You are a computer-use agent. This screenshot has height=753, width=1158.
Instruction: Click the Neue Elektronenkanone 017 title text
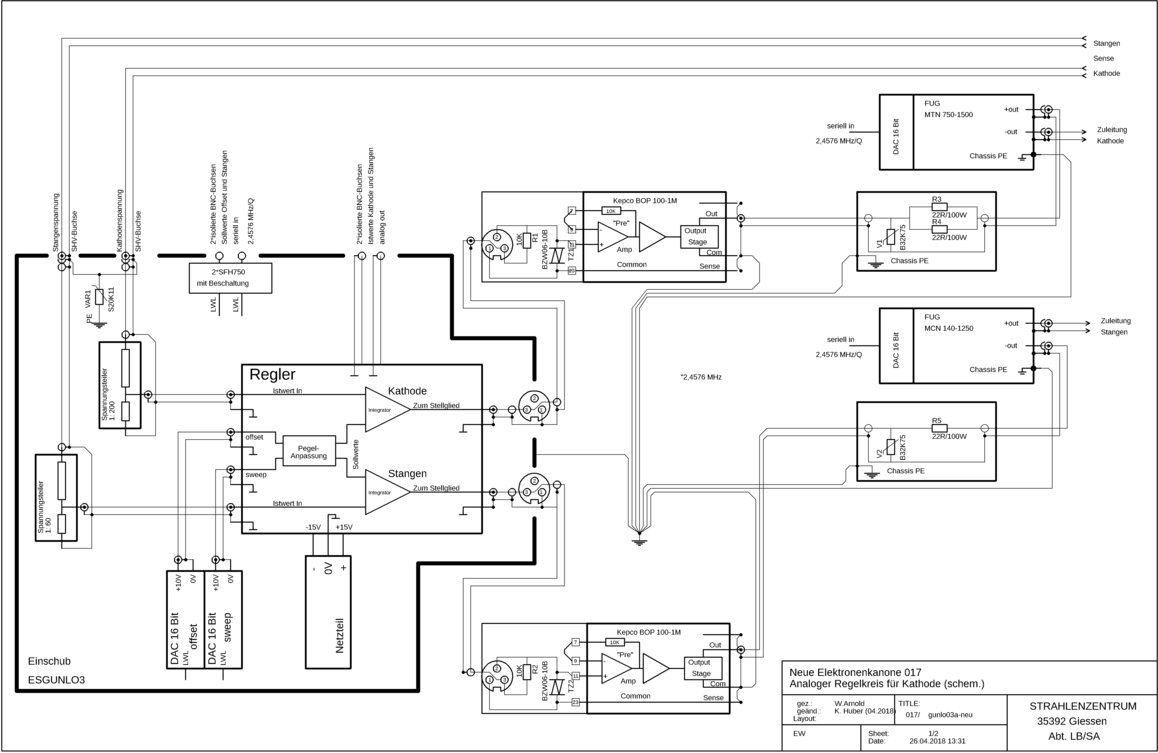tap(855, 672)
